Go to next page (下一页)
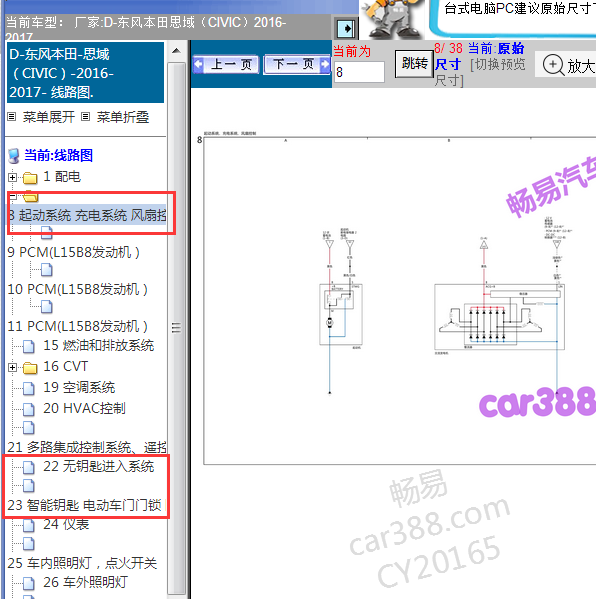The width and height of the screenshot is (596, 599). coord(297,64)
